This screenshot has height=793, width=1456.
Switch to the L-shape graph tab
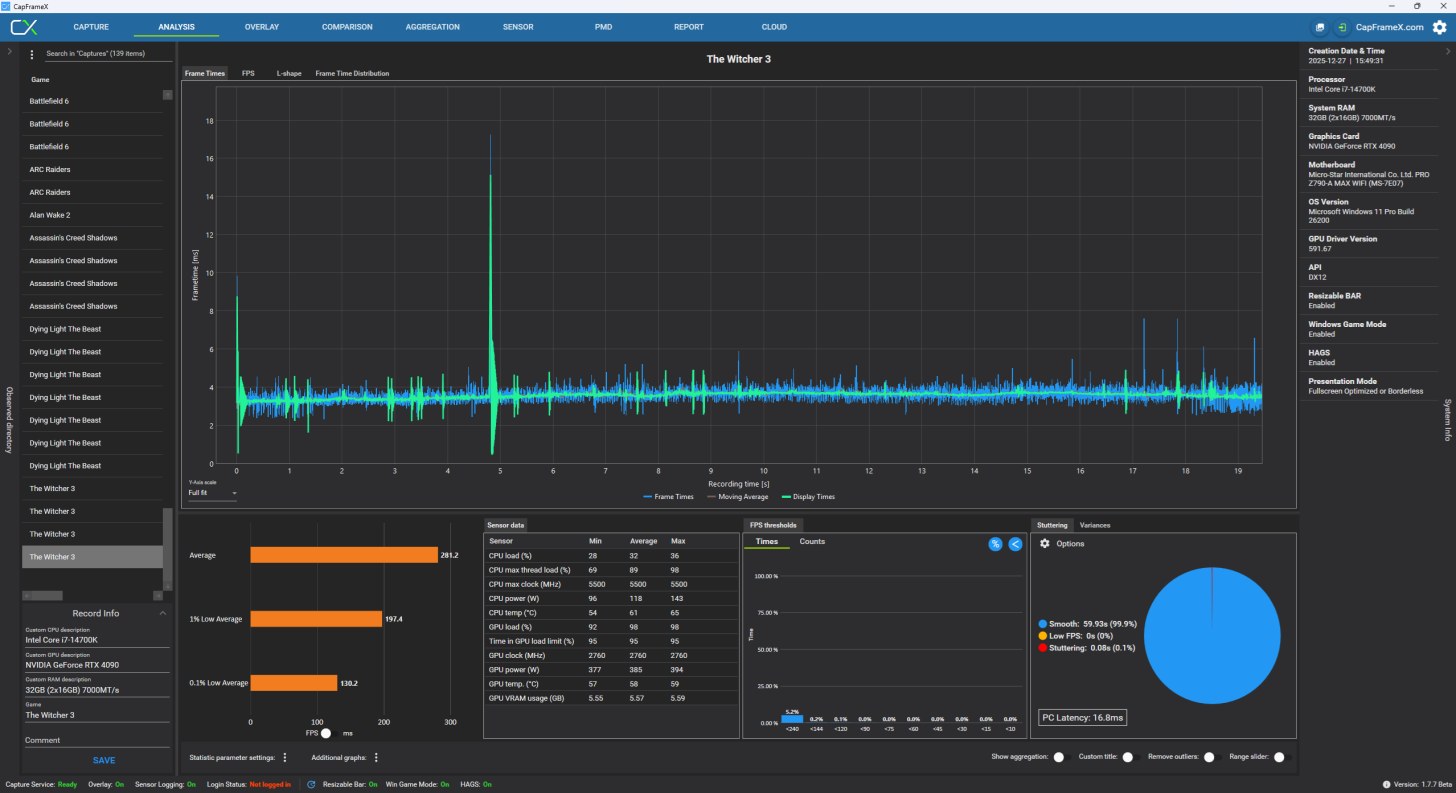(x=289, y=73)
